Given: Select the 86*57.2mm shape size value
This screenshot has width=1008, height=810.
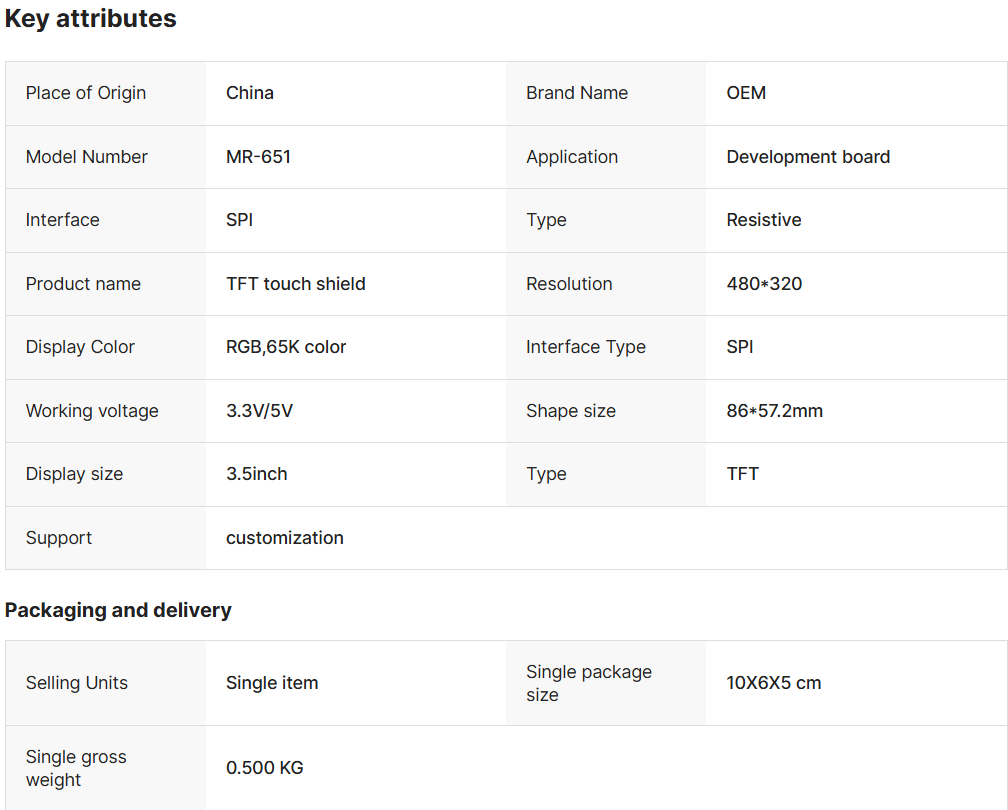Looking at the screenshot, I should (x=775, y=411).
